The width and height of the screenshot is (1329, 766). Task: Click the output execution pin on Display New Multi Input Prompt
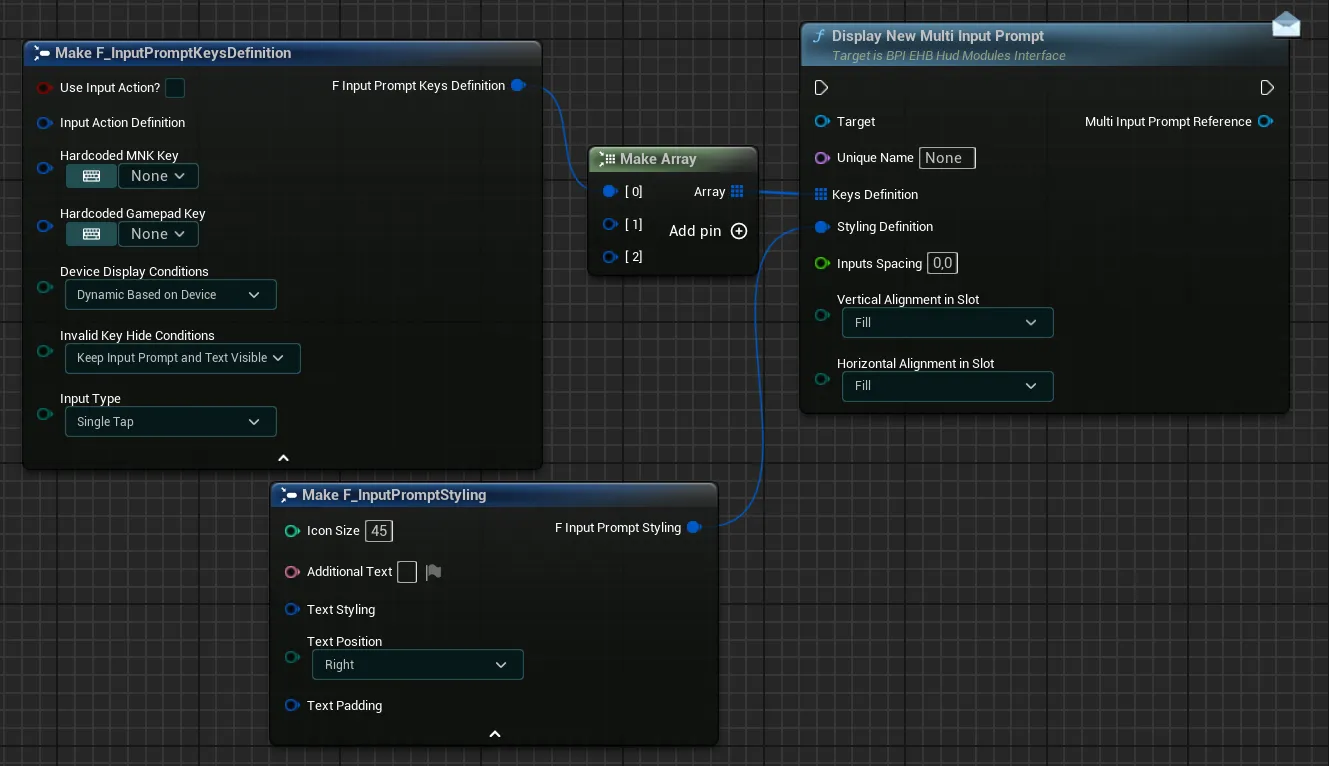(1267, 88)
